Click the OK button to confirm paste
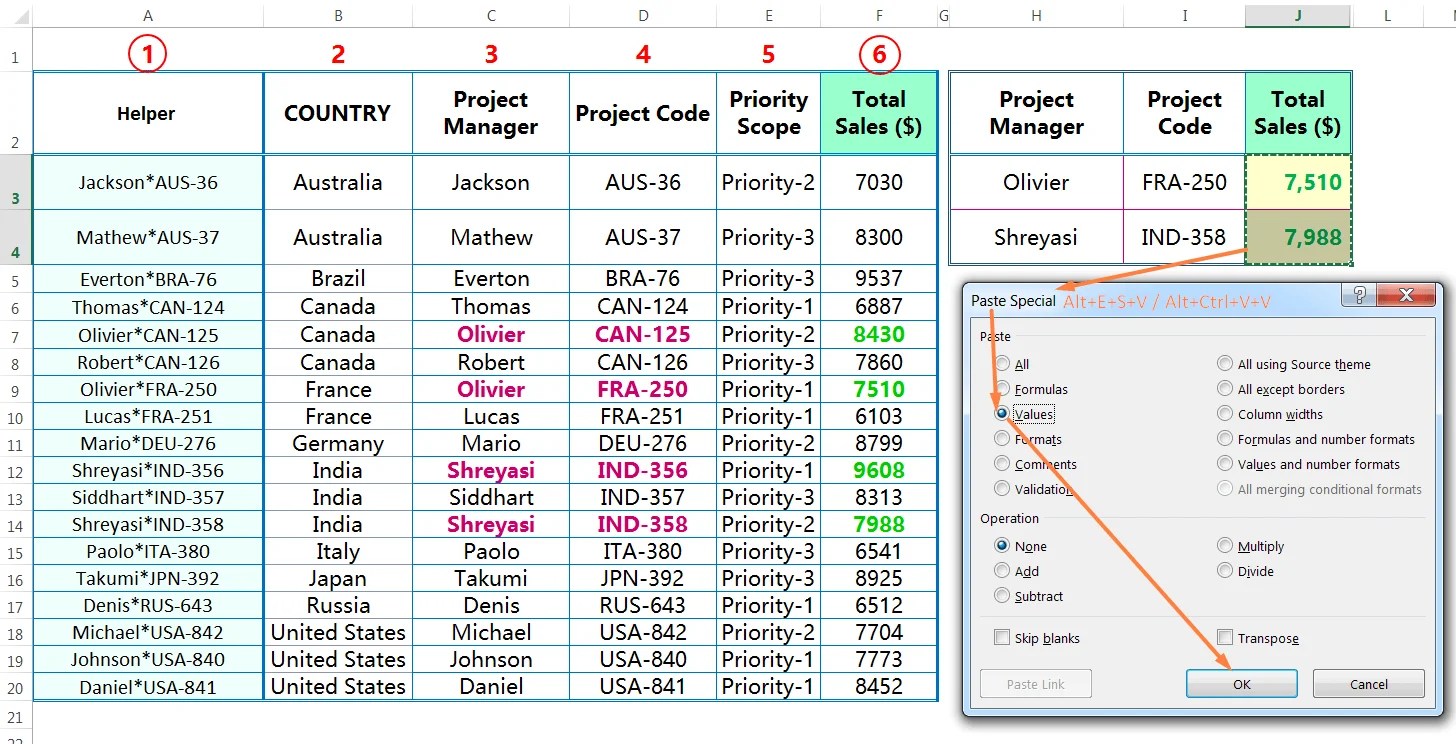 [x=1241, y=683]
